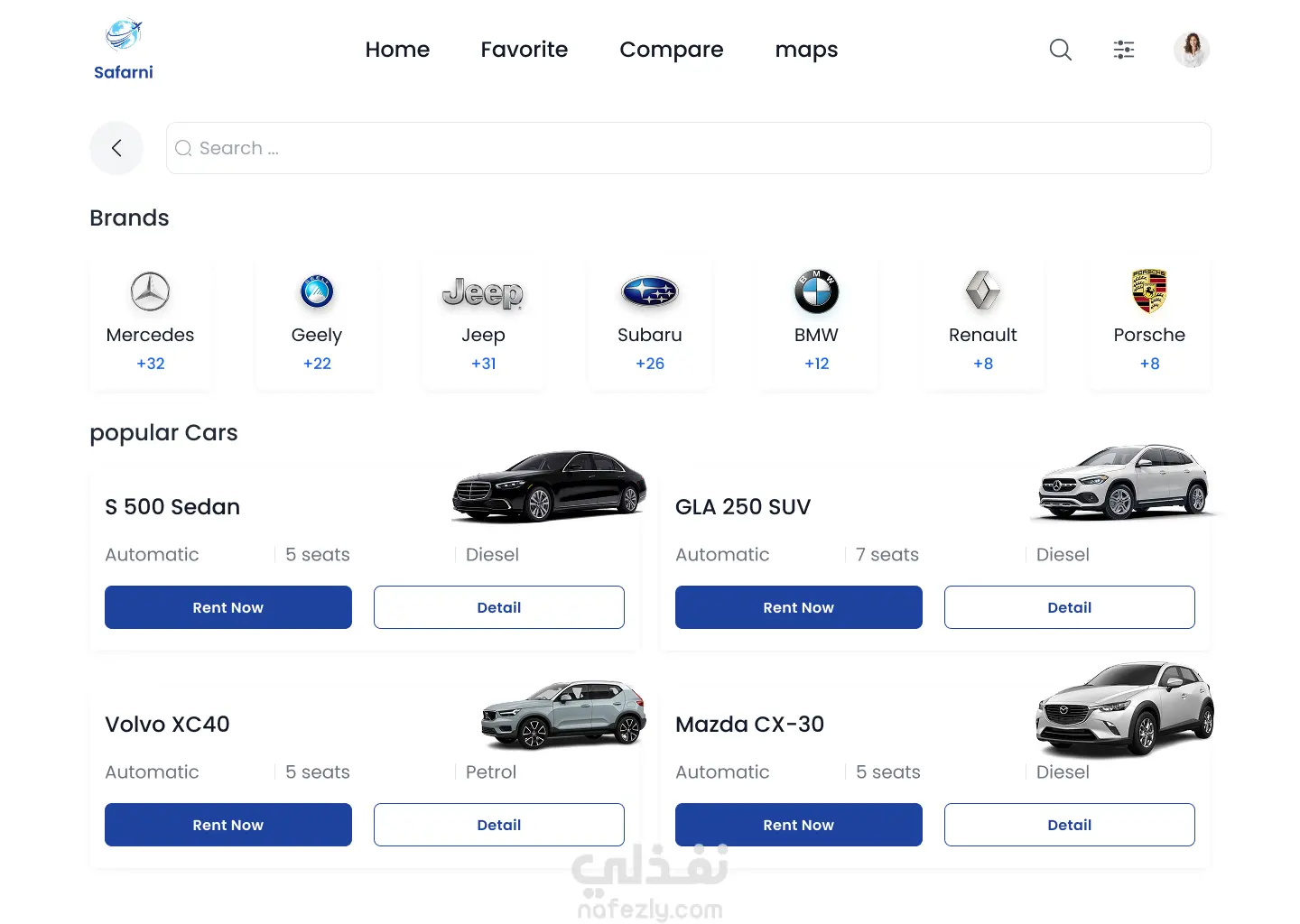View Detail for Volvo XC40
The height and width of the screenshot is (924, 1300).
[499, 825]
